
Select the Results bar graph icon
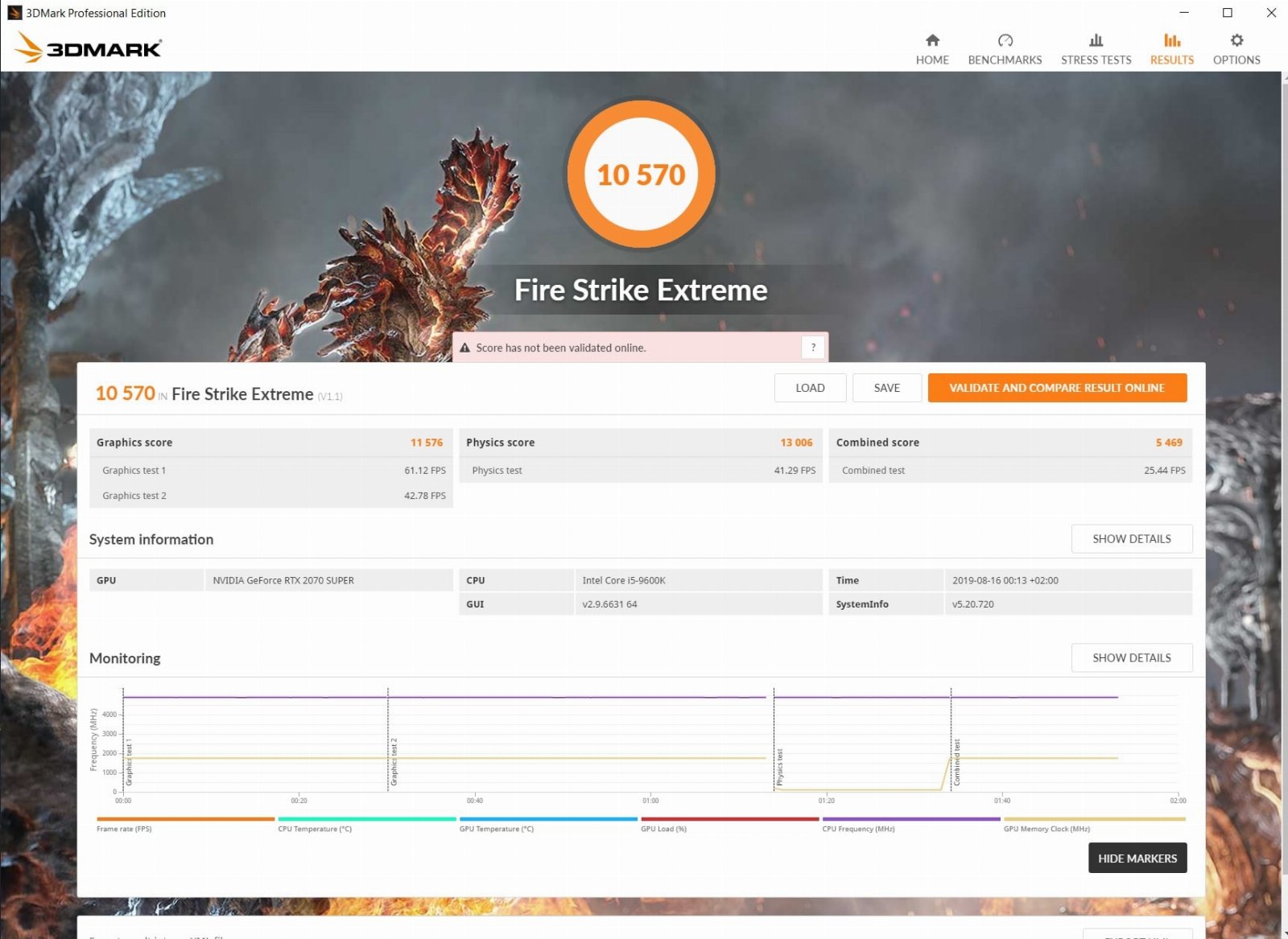tap(1171, 40)
